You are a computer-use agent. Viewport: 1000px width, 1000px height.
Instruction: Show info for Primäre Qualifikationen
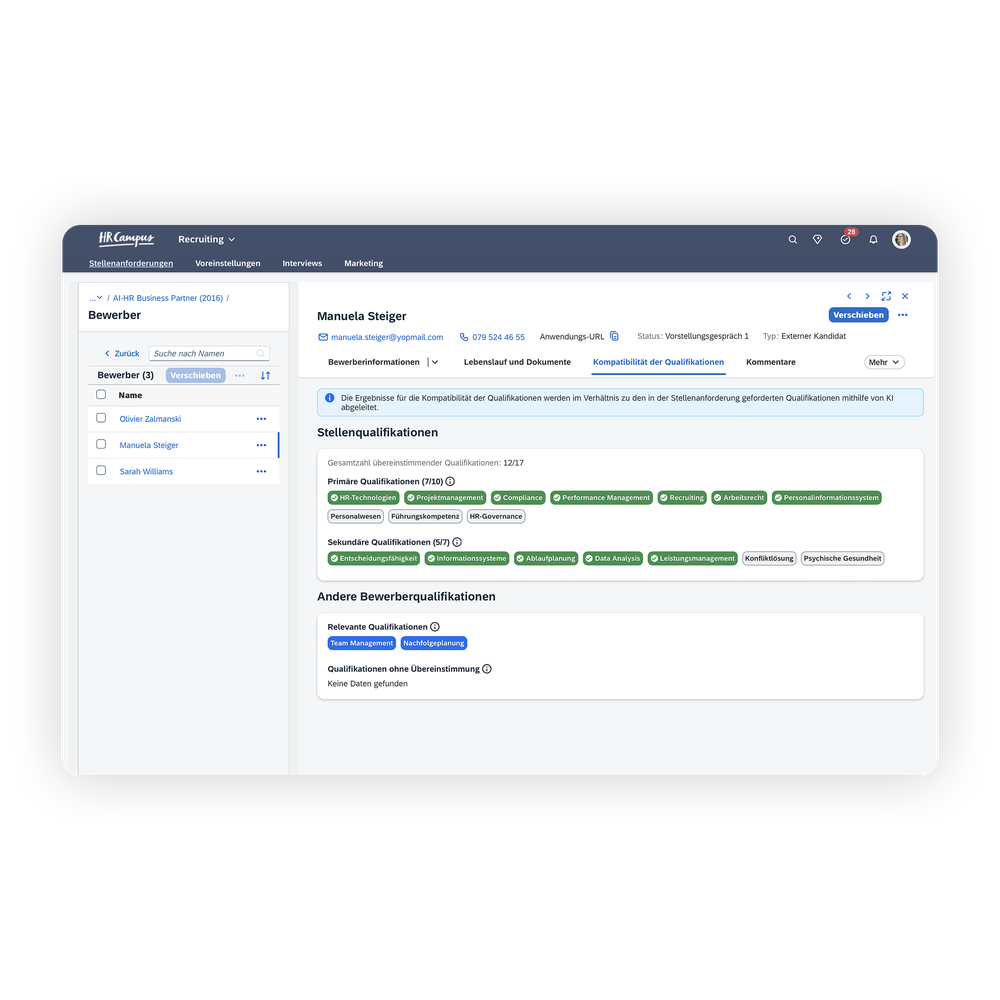coord(450,481)
